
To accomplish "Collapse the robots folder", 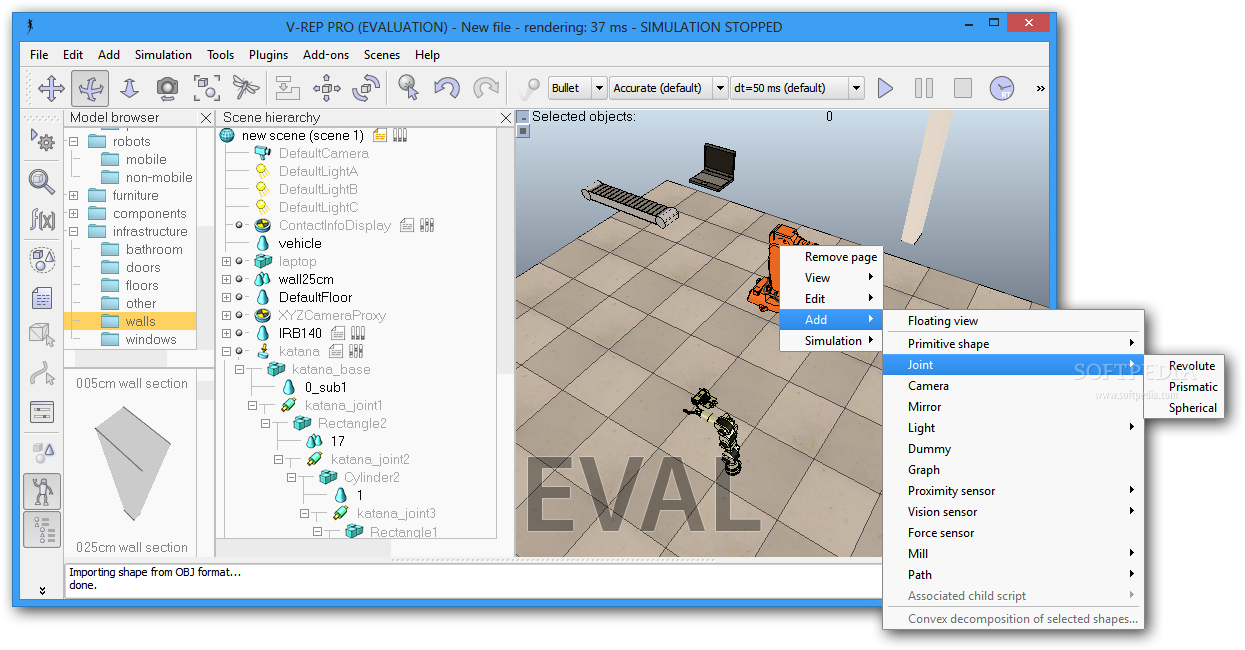I will [x=73, y=142].
